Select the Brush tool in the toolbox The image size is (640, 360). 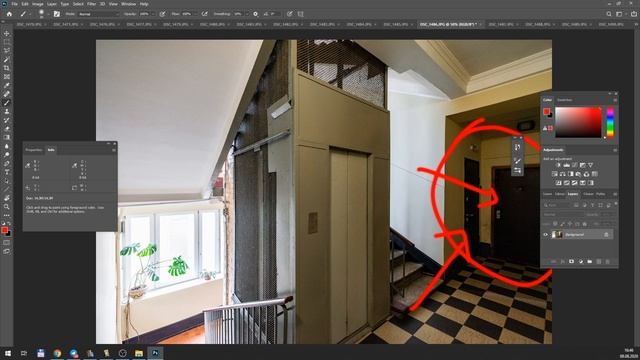coord(7,103)
